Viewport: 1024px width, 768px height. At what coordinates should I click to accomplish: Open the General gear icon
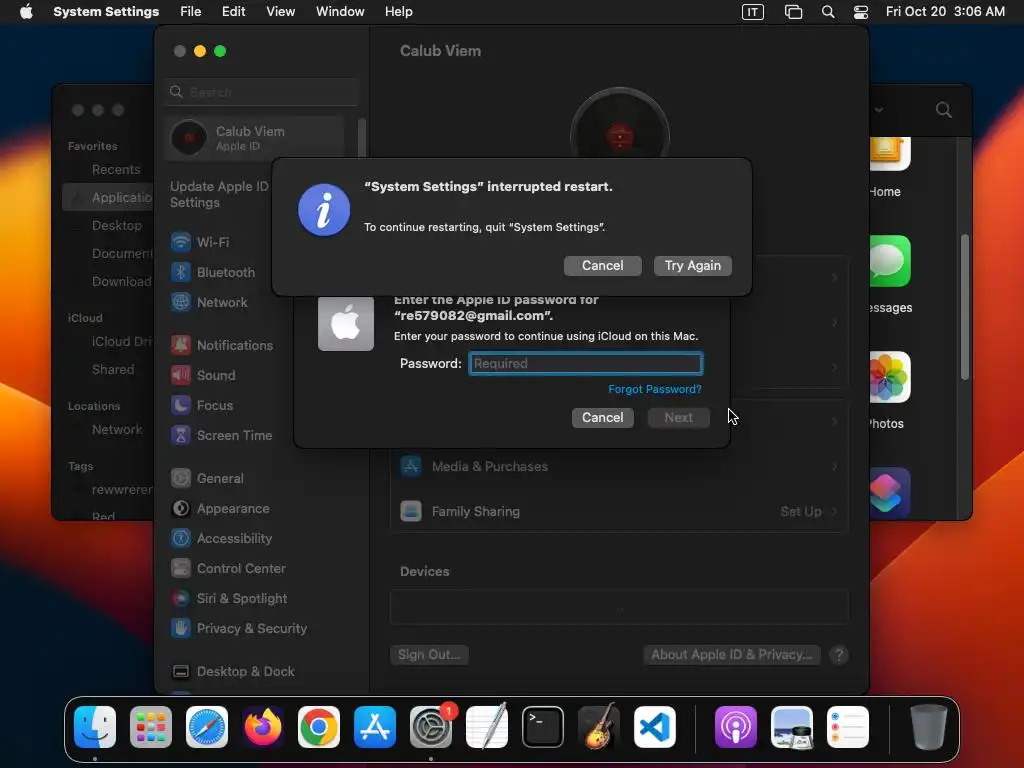pos(181,478)
